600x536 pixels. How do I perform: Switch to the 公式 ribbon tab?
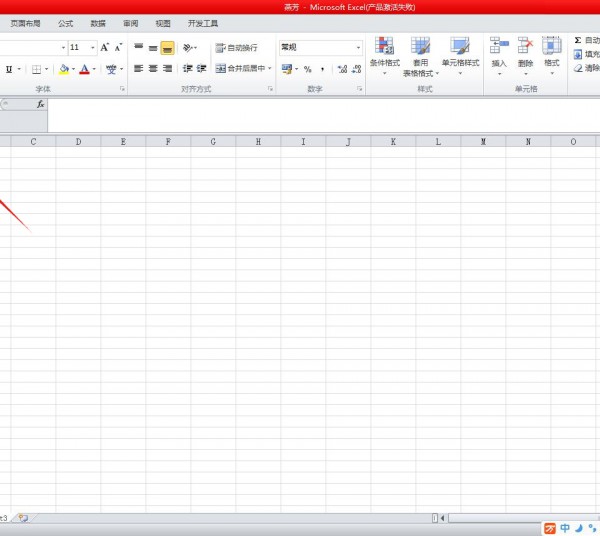(65, 22)
